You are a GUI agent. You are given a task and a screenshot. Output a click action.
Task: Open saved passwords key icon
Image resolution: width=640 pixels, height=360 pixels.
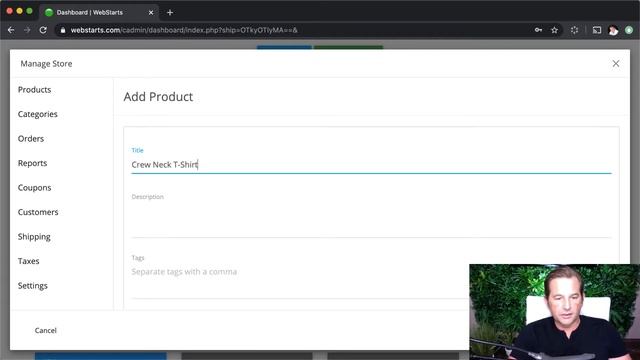(538, 30)
